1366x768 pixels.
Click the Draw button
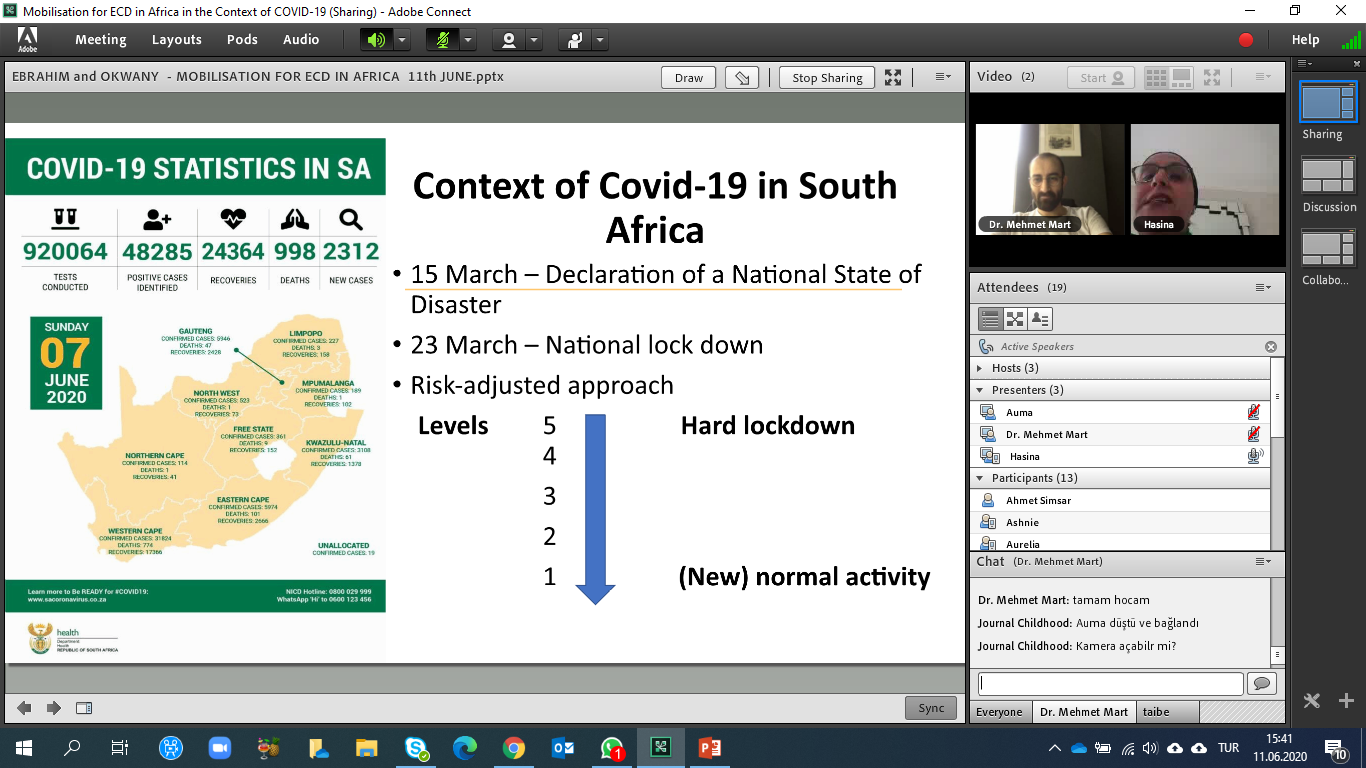(688, 78)
